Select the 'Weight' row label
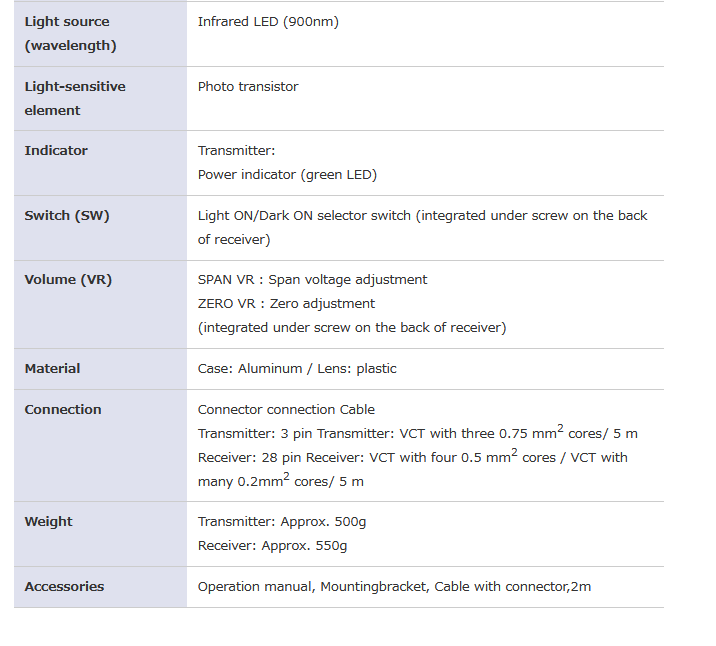716x646 pixels. [48, 521]
